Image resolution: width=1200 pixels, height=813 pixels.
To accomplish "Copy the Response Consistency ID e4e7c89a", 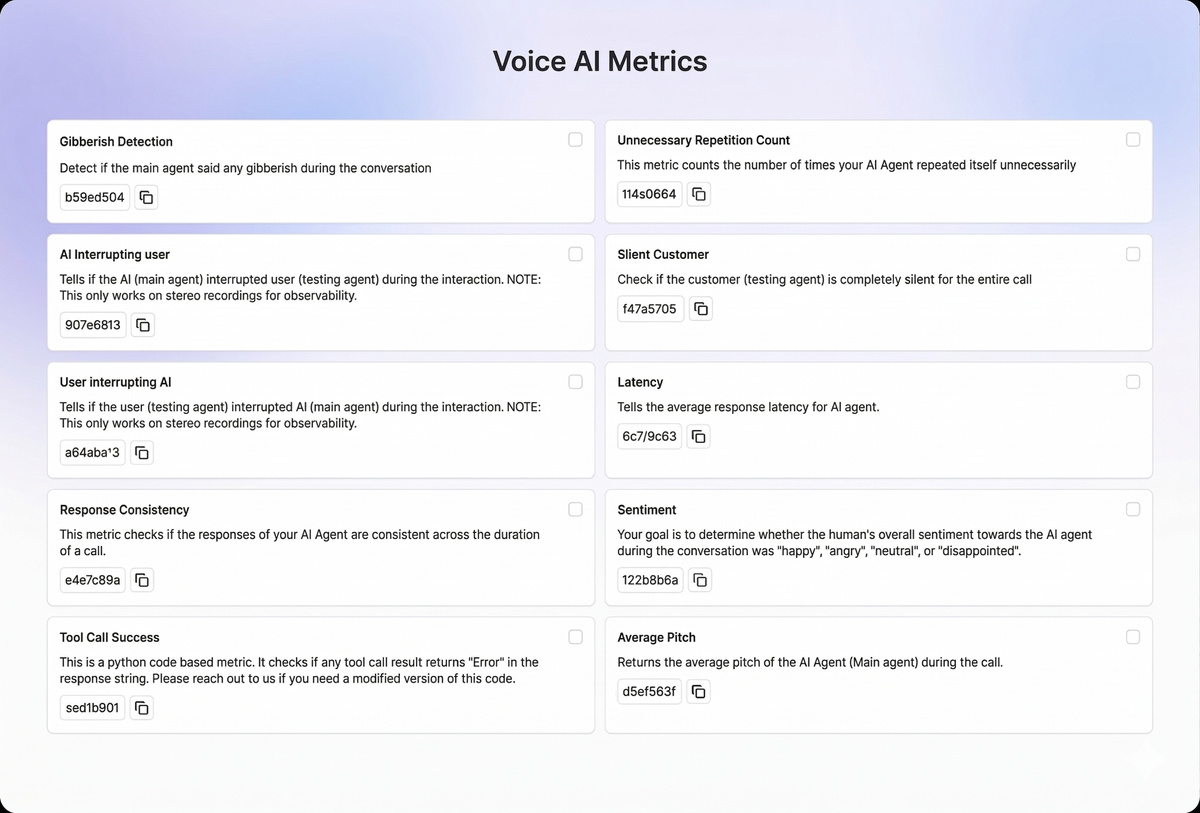I will click(142, 580).
